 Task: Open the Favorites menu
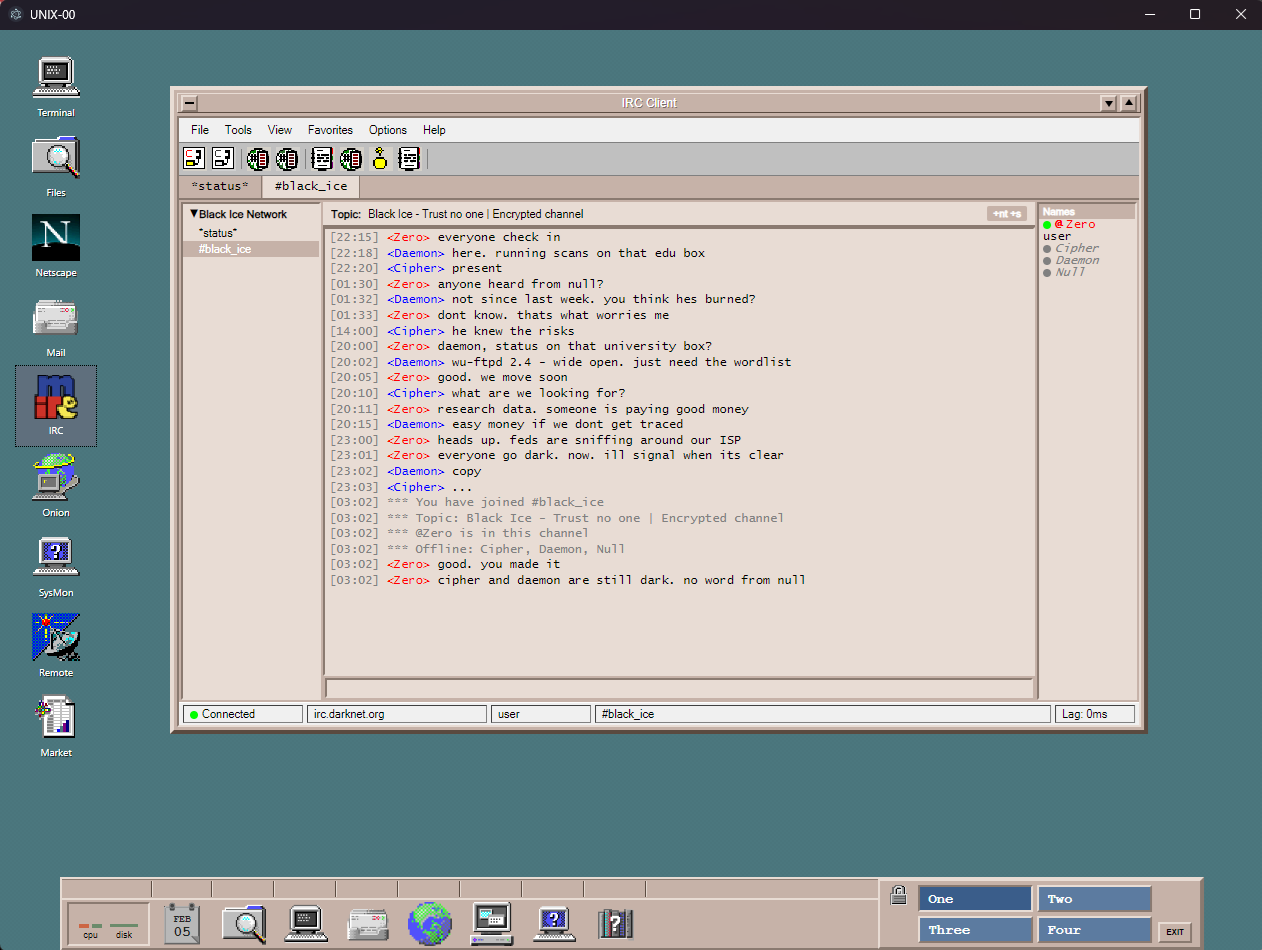click(x=330, y=130)
